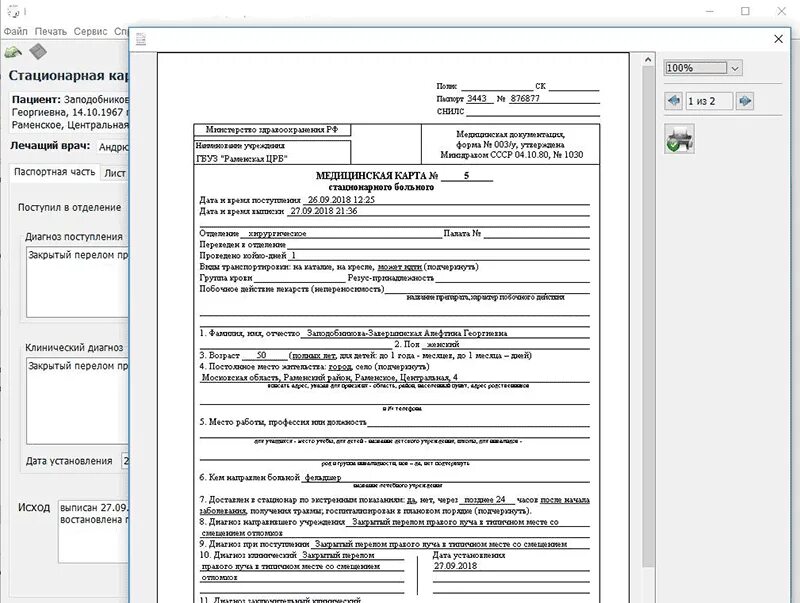Click 'Министерство здравоохранения РФ' header cell
This screenshot has width=800, height=603.
pyautogui.click(x=272, y=130)
